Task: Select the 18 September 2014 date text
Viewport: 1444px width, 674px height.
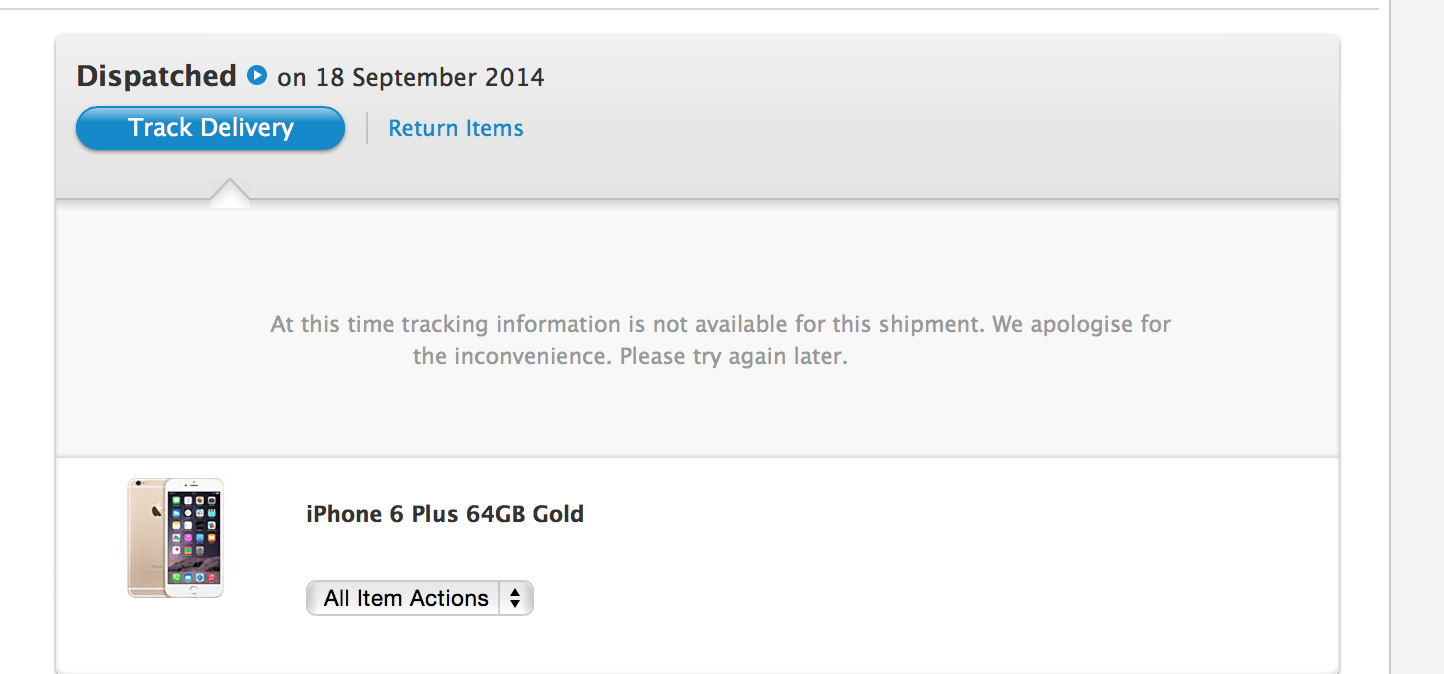Action: [430, 77]
